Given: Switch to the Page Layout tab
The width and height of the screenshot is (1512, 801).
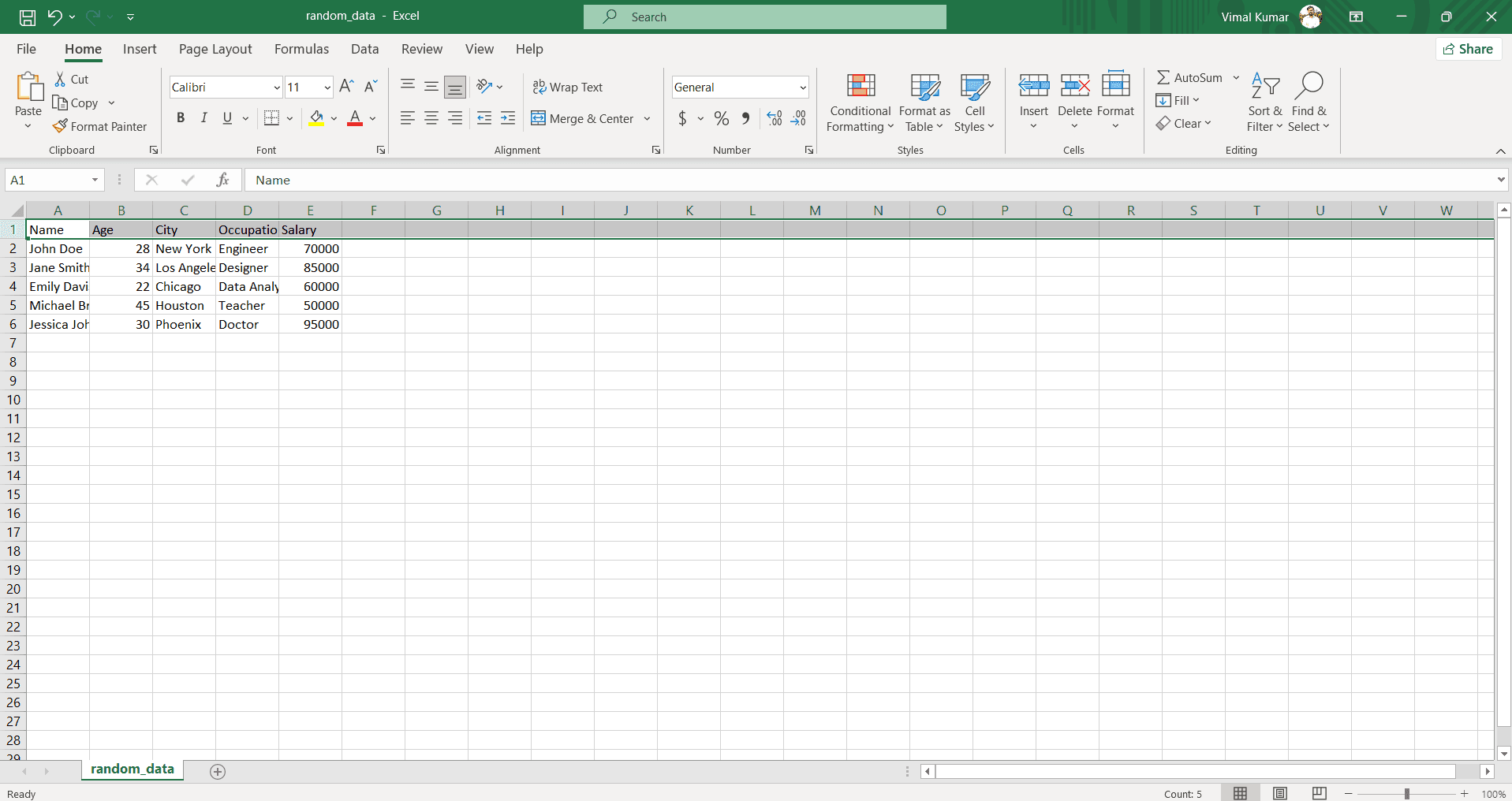Looking at the screenshot, I should pyautogui.click(x=215, y=49).
